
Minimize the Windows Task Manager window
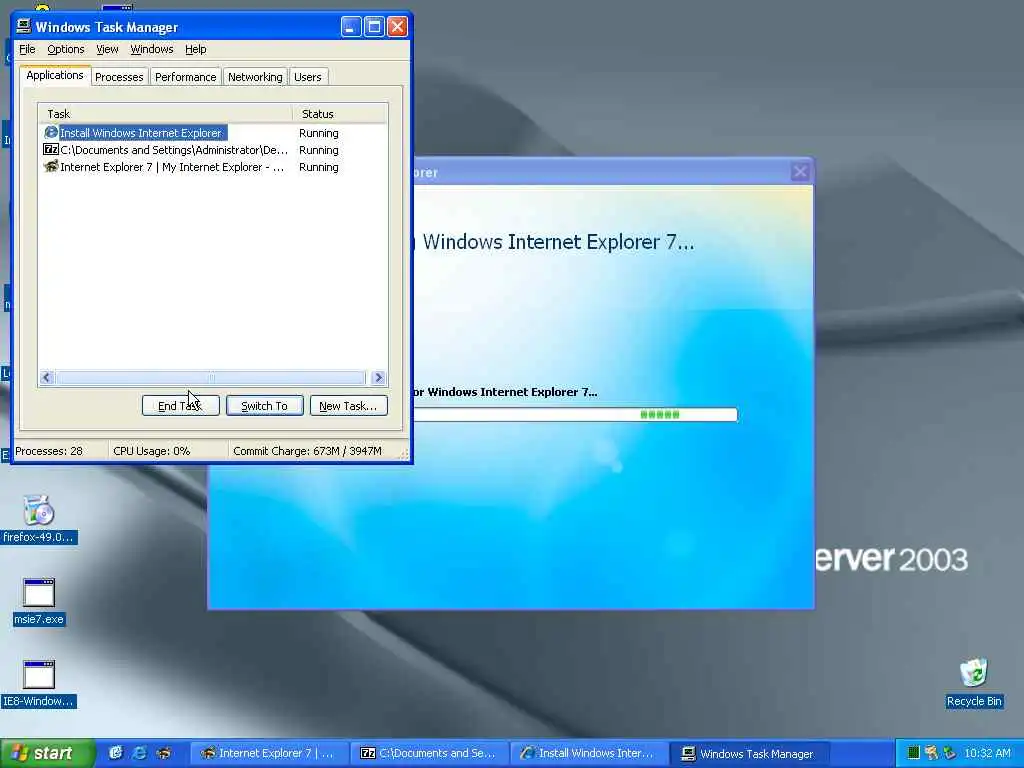351,27
